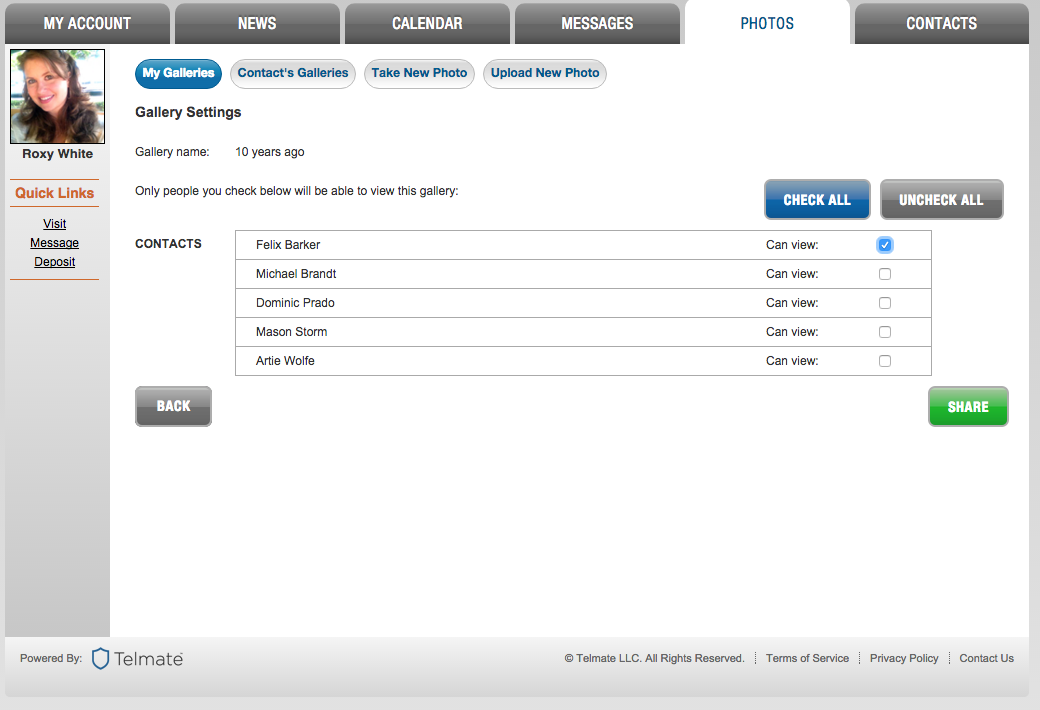Viewport: 1040px width, 710px height.
Task: Allow Mason Storm to view gallery
Action: pyautogui.click(x=884, y=332)
